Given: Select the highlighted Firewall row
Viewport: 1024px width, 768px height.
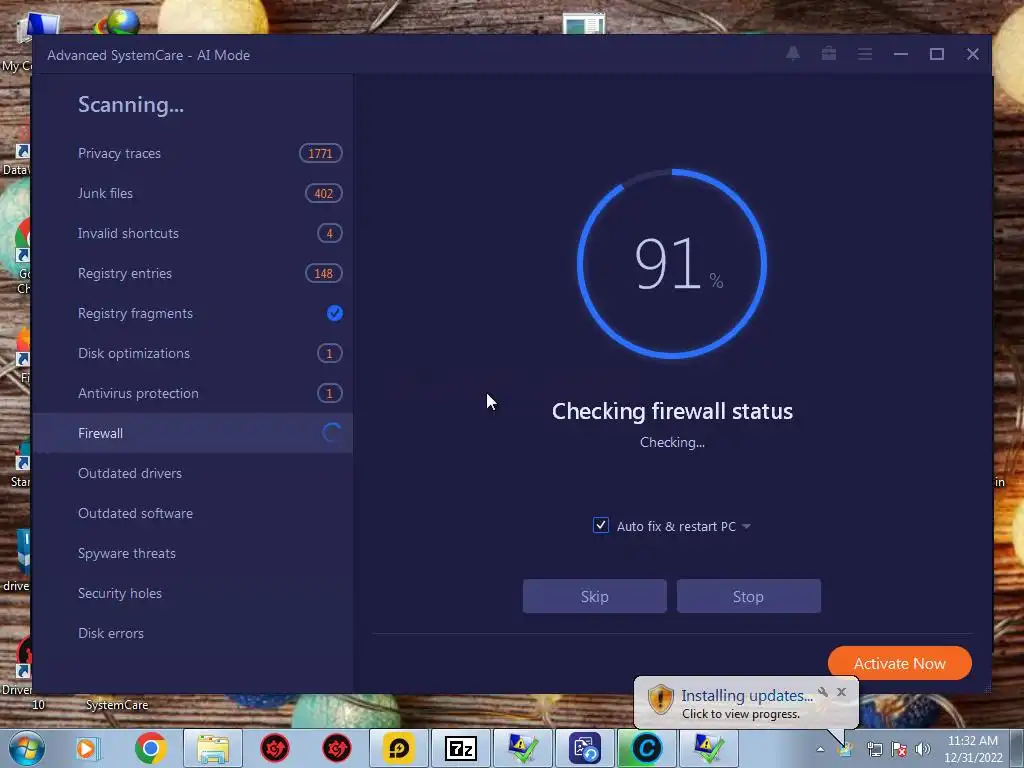Looking at the screenshot, I should 192,433.
